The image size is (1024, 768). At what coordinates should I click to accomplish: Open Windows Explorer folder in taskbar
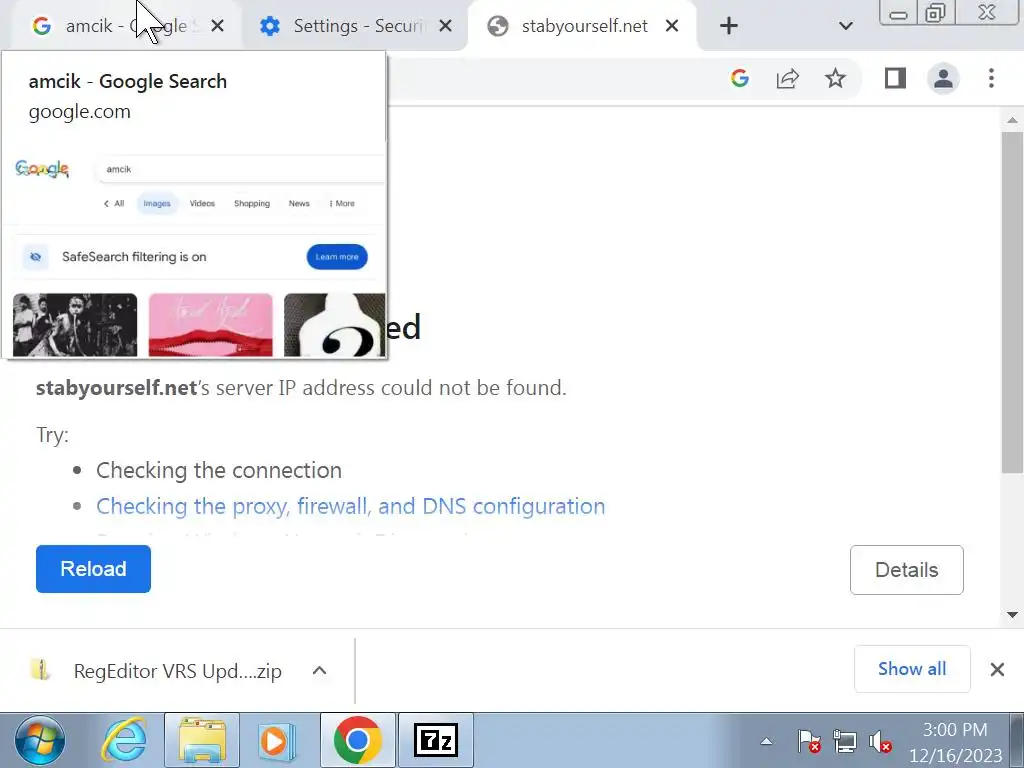[x=202, y=741]
